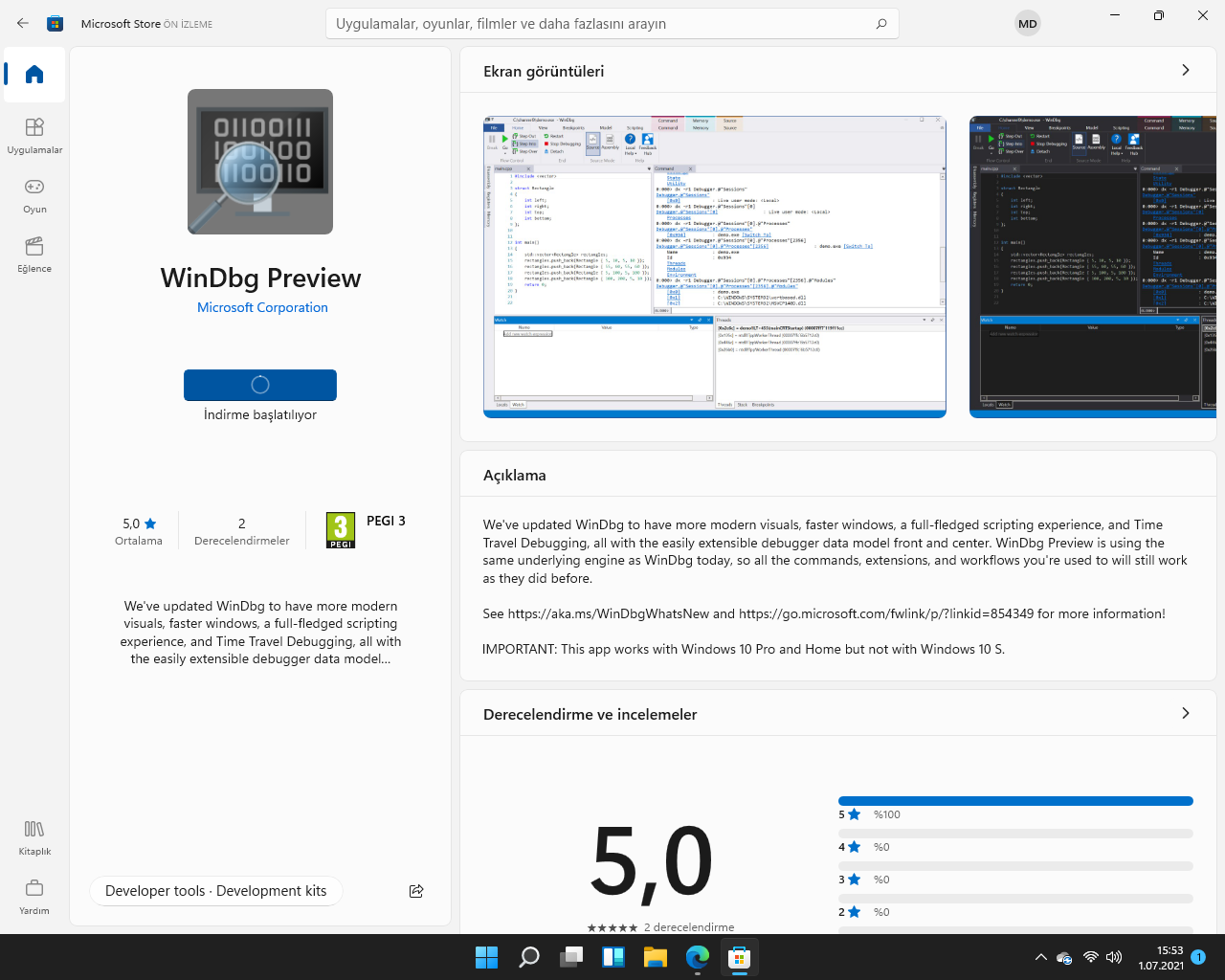
Task: Open Kitaplık in sidebar
Action: [x=34, y=837]
